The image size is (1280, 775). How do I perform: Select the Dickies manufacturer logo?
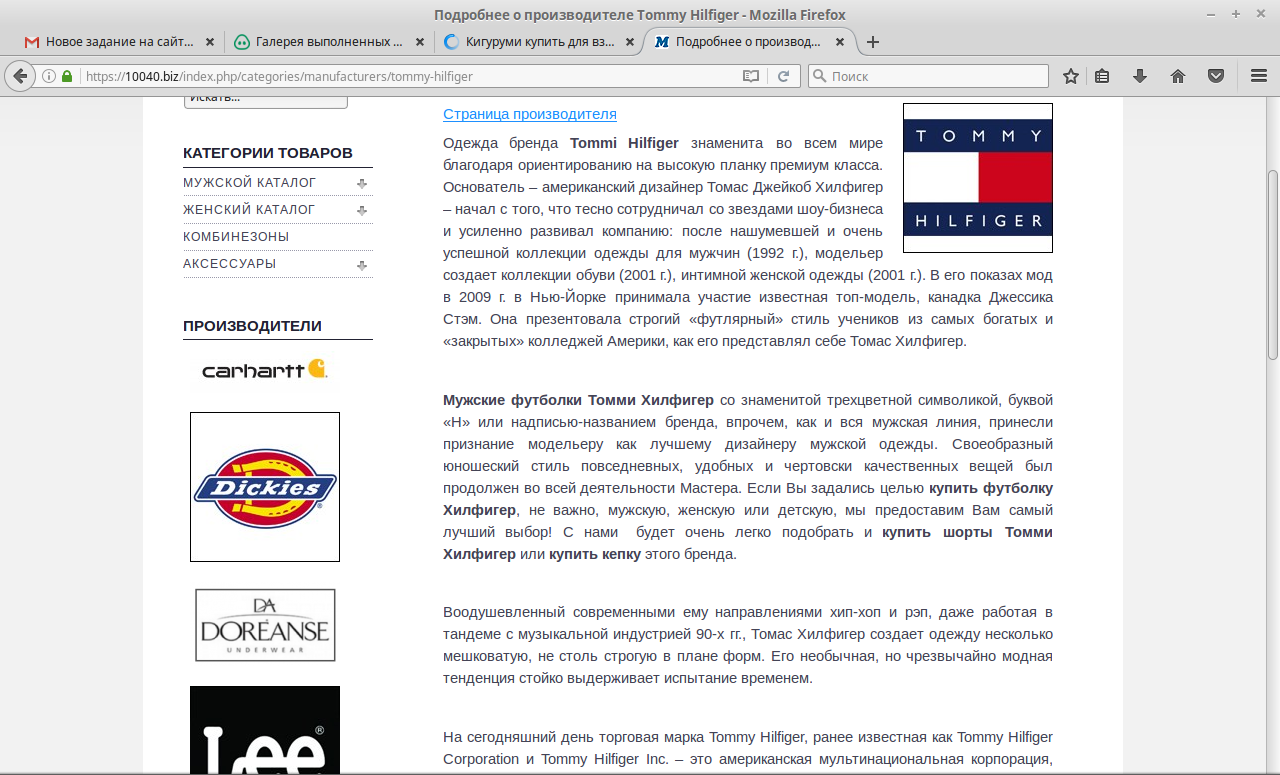(x=265, y=487)
